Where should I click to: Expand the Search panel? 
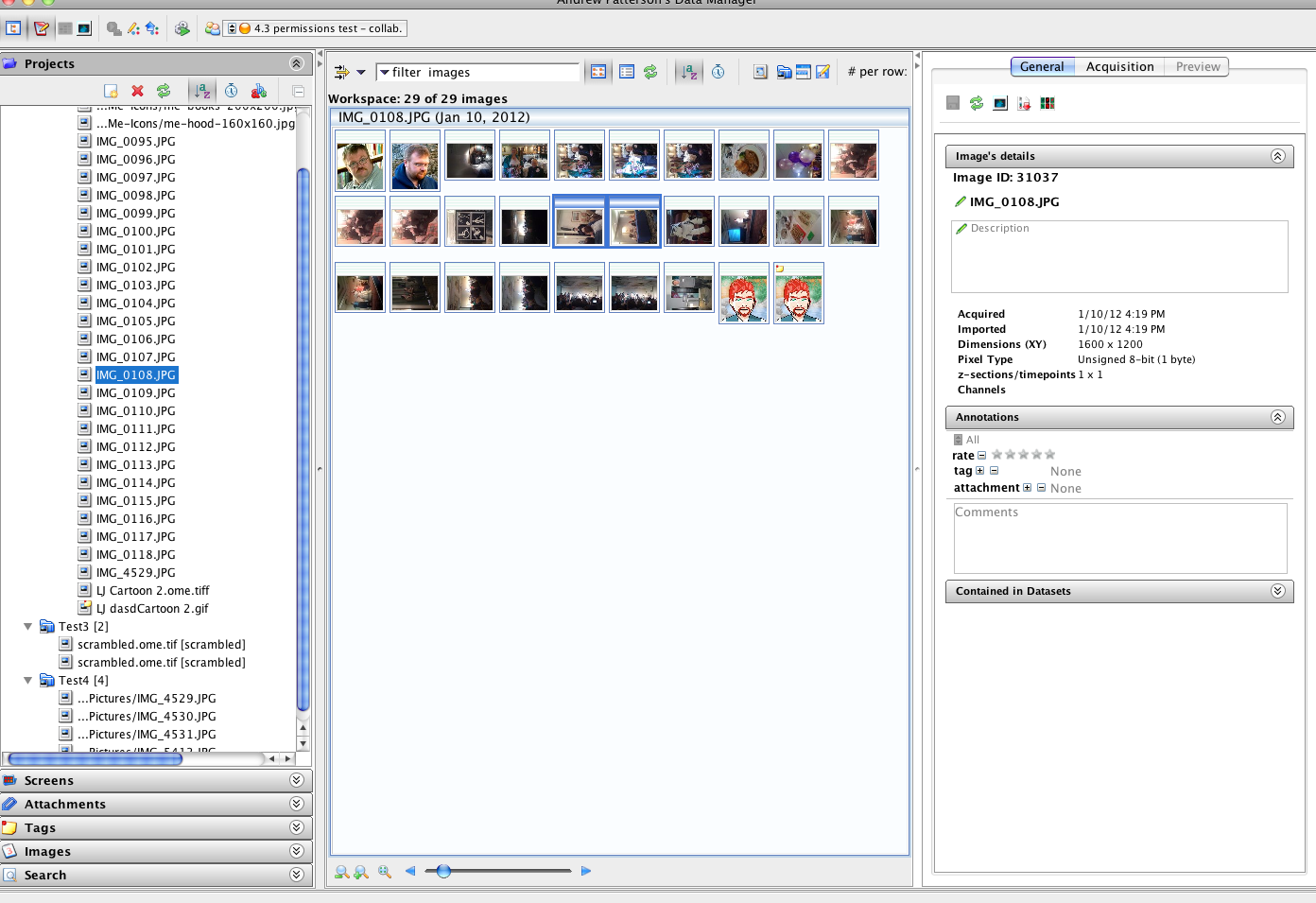(x=296, y=875)
